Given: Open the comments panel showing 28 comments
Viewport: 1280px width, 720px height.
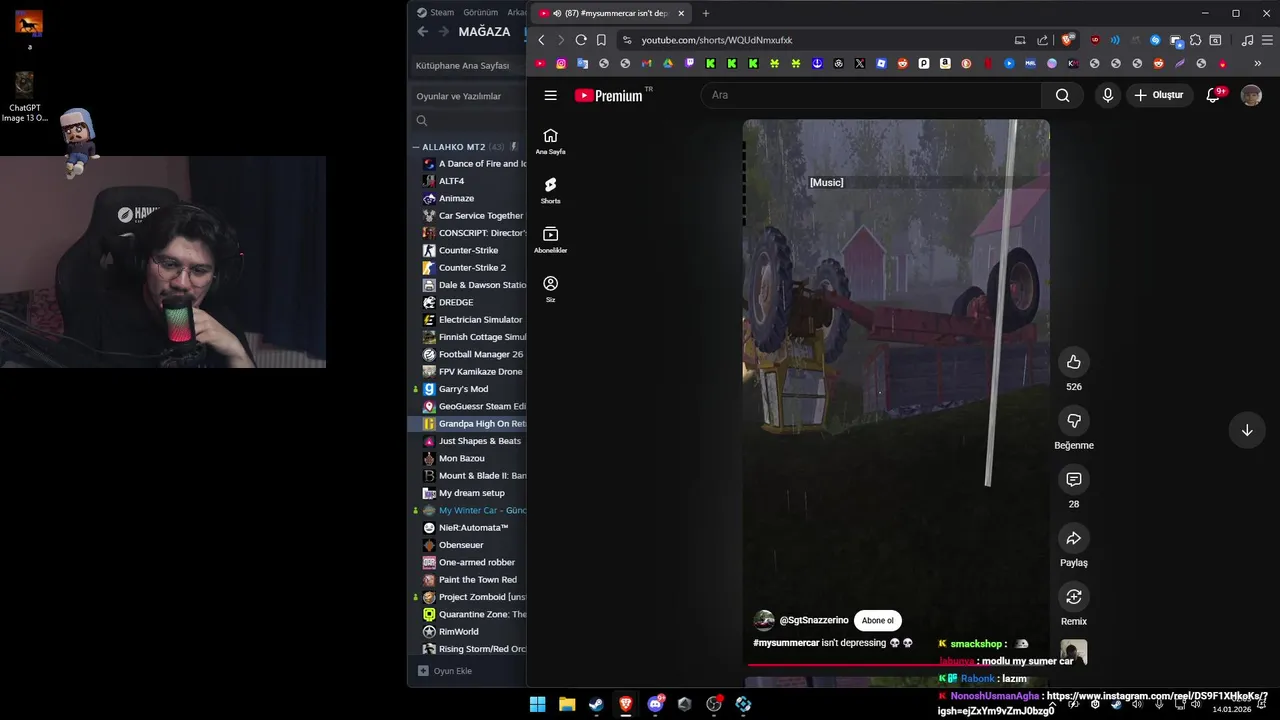Looking at the screenshot, I should click(x=1073, y=480).
